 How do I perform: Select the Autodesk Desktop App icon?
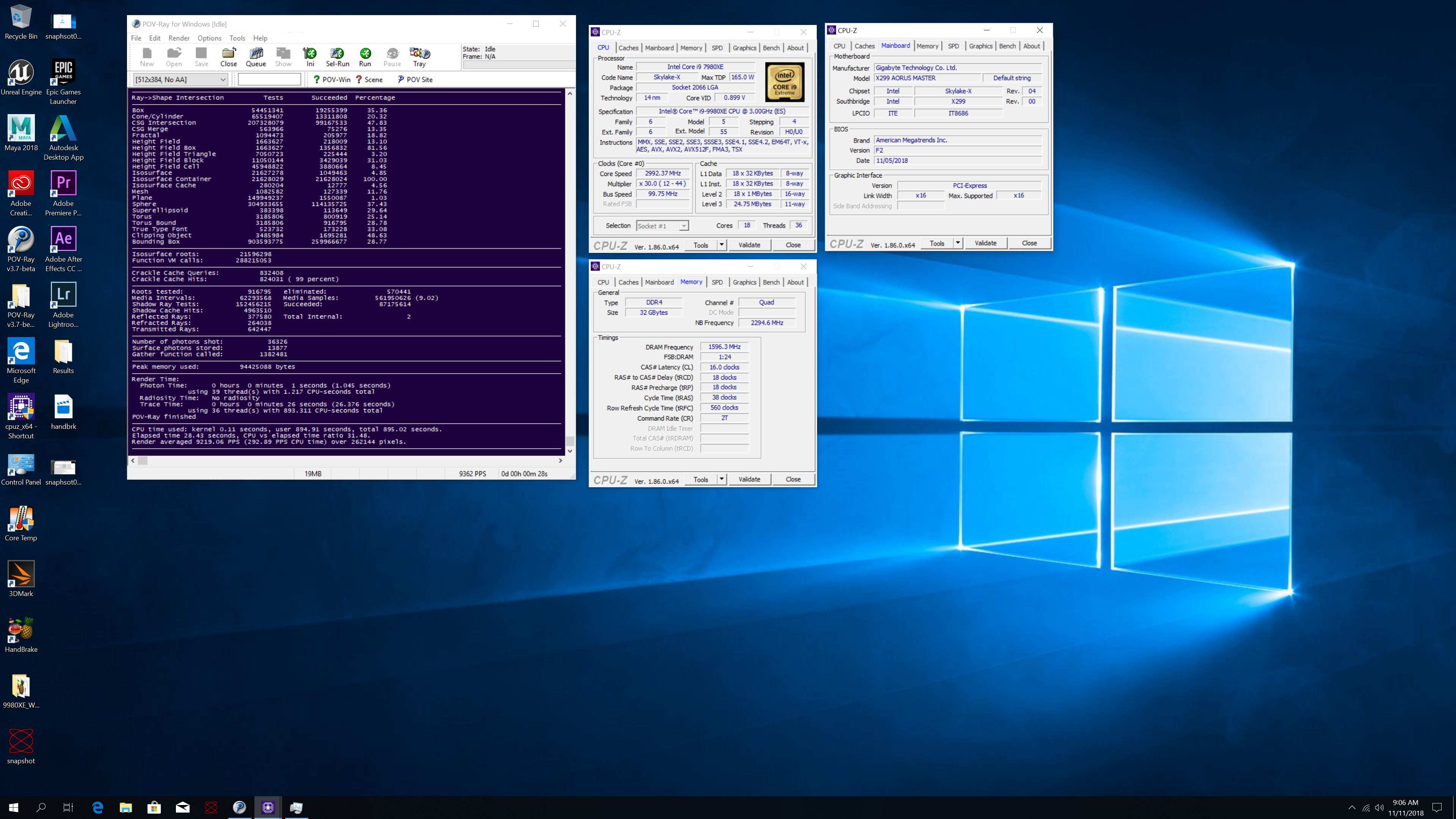(x=63, y=138)
